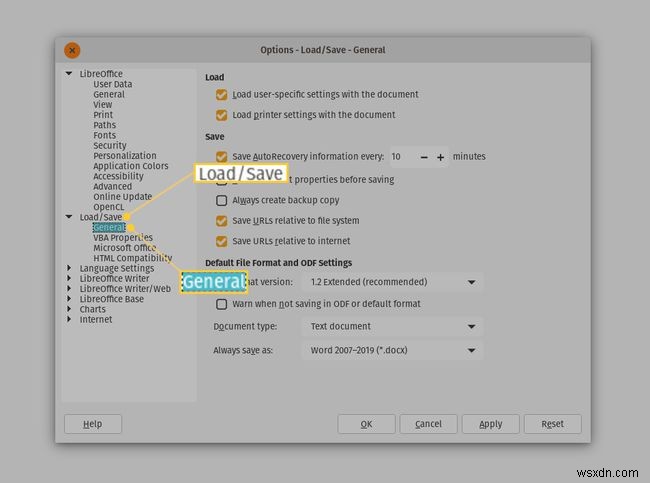Open the Personalization options page
The image size is (650, 483).
pyautogui.click(x=125, y=155)
